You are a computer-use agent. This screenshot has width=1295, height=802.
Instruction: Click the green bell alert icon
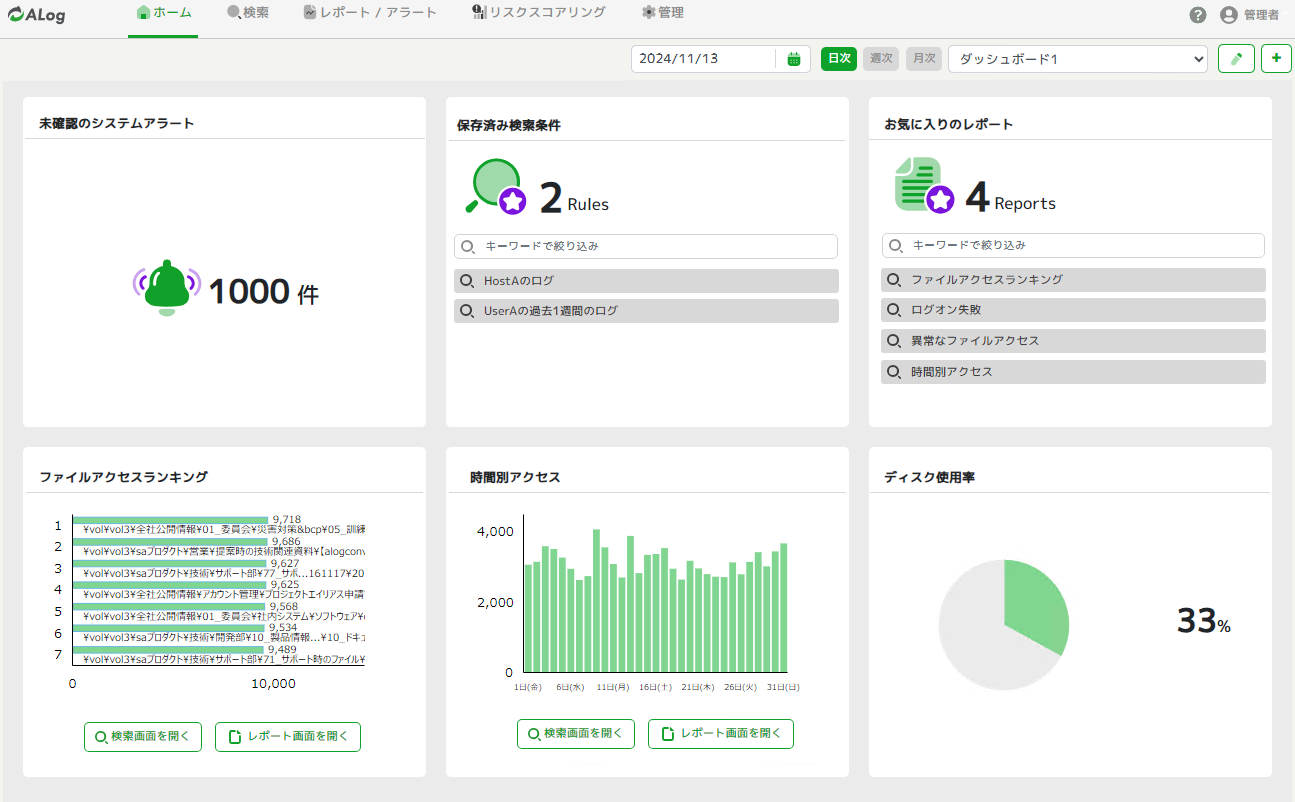point(167,289)
